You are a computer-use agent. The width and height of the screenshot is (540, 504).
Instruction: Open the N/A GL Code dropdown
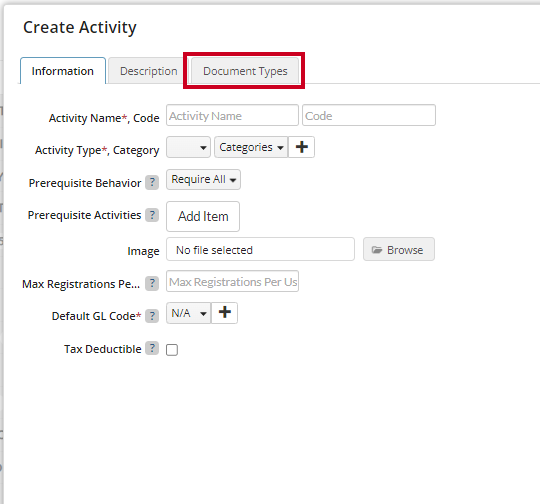click(188, 313)
